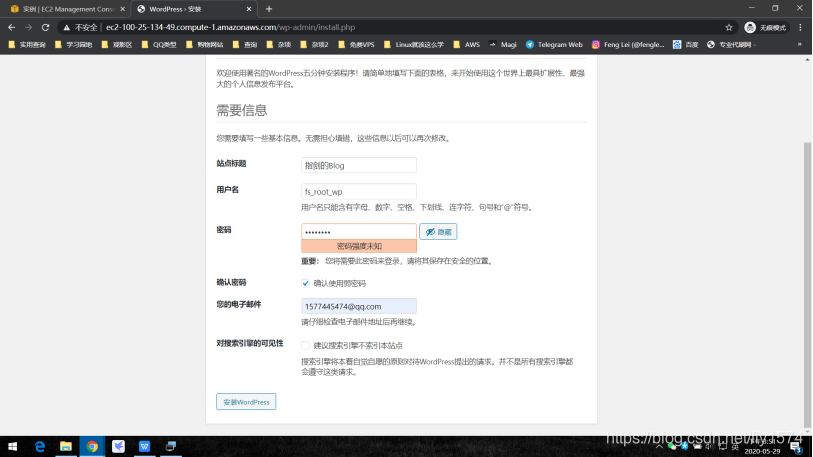Click the 密码 password field
The image size is (813, 457).
359,231
